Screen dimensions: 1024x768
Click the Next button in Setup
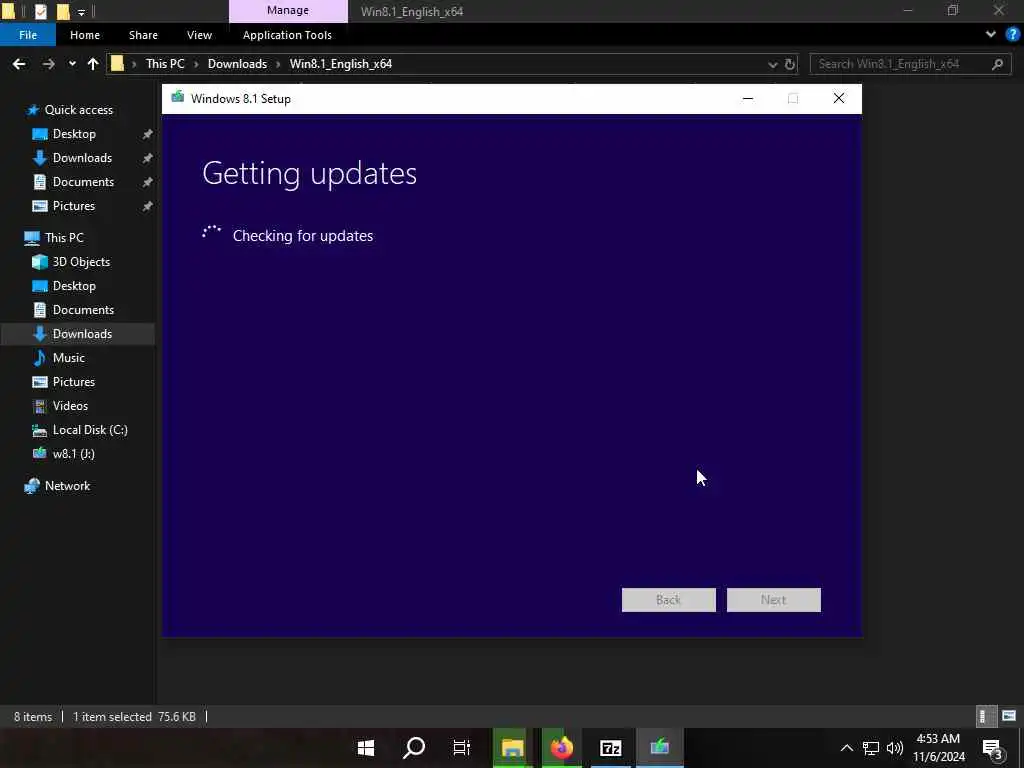[773, 600]
